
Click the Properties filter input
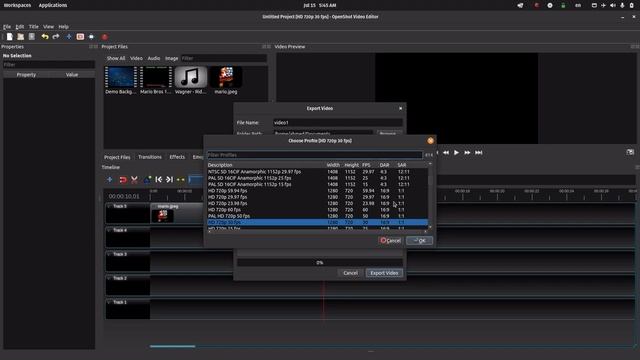tap(49, 65)
